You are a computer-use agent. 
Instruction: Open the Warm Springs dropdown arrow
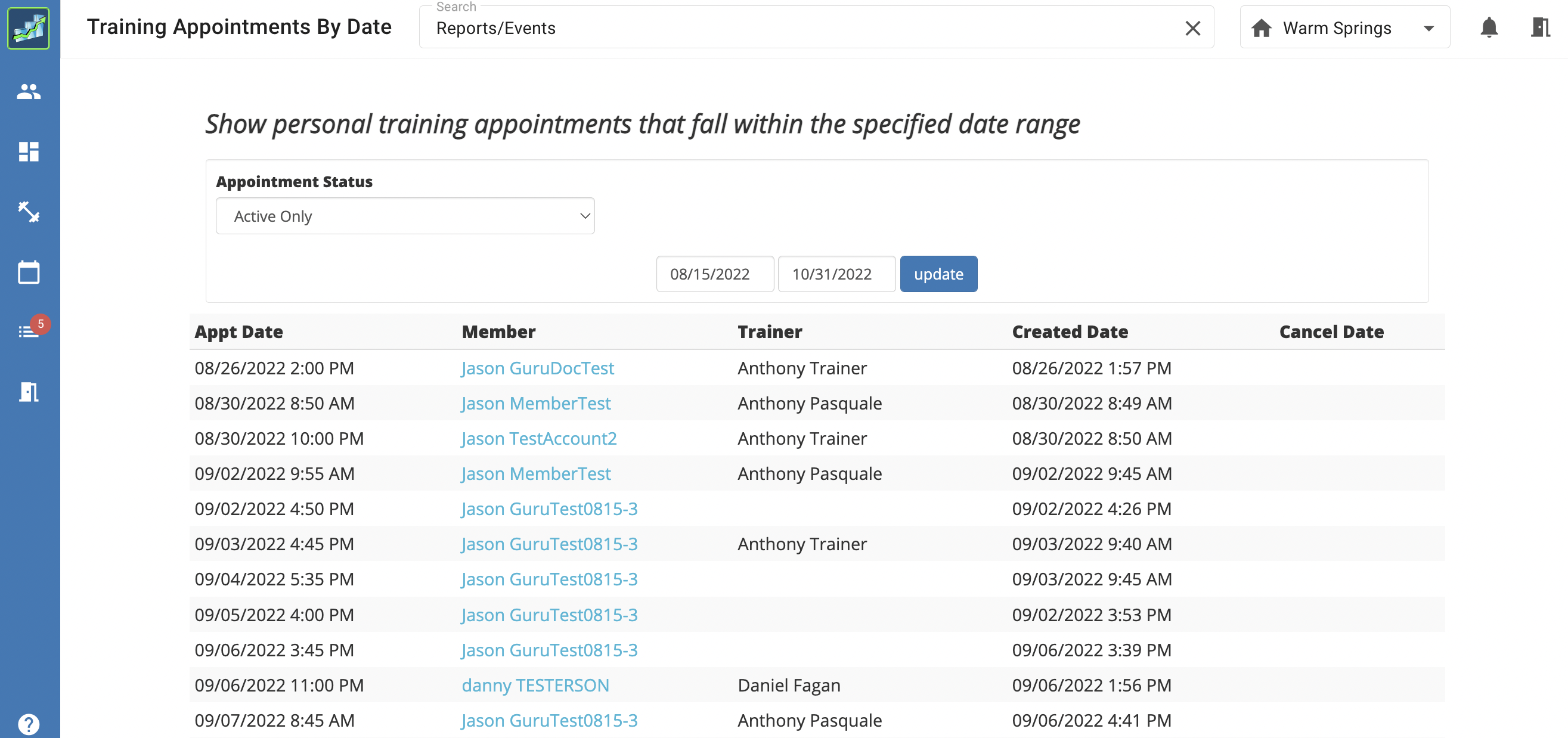[1428, 27]
